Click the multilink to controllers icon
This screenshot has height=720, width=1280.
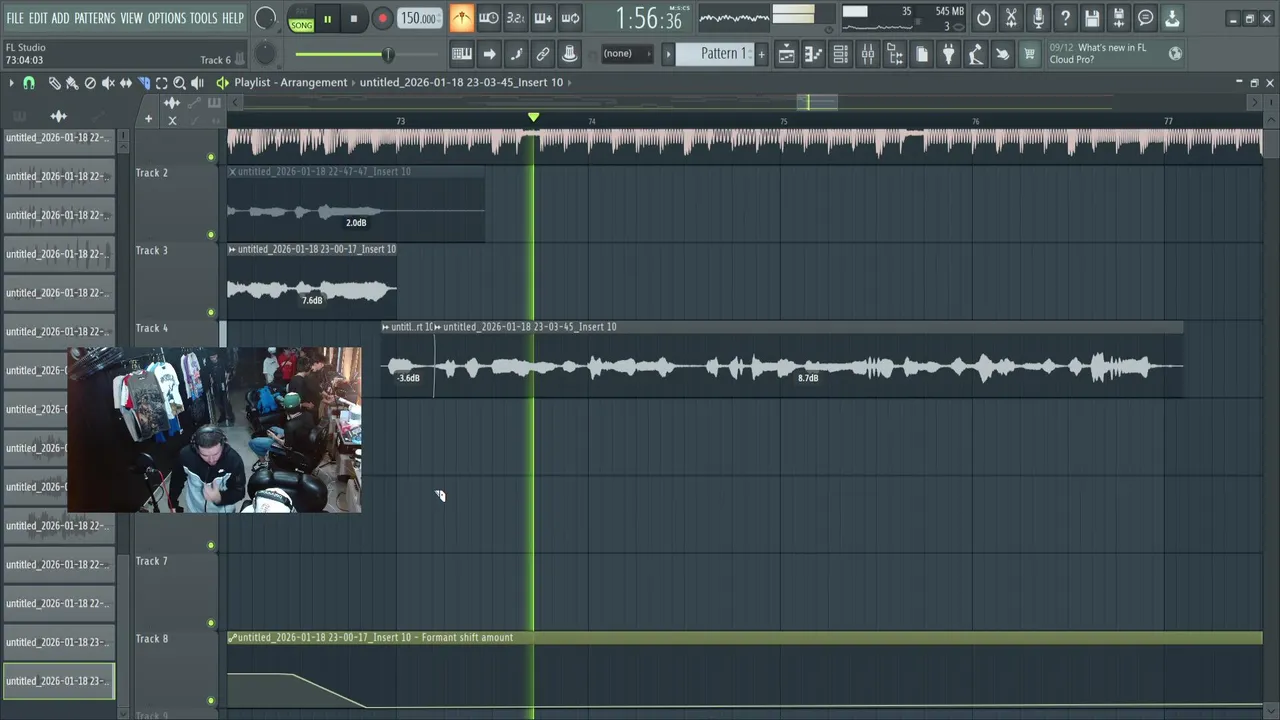click(x=543, y=54)
